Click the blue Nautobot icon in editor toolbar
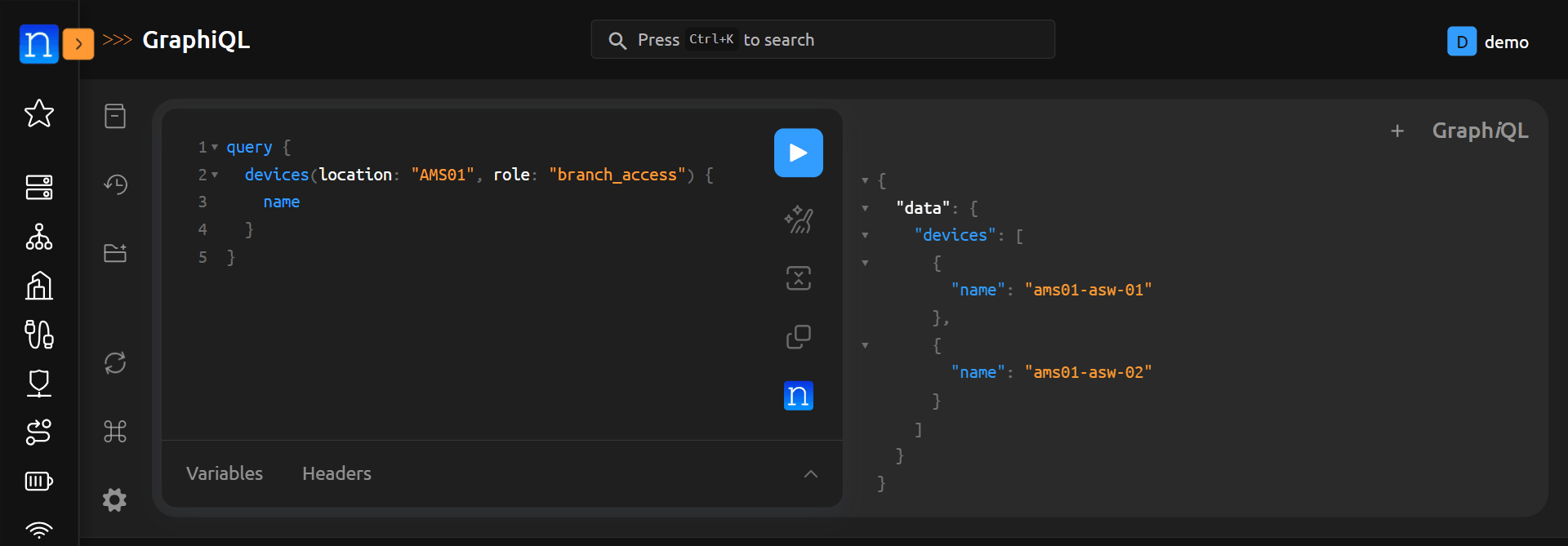Screen dimensions: 1568x546 tap(798, 396)
